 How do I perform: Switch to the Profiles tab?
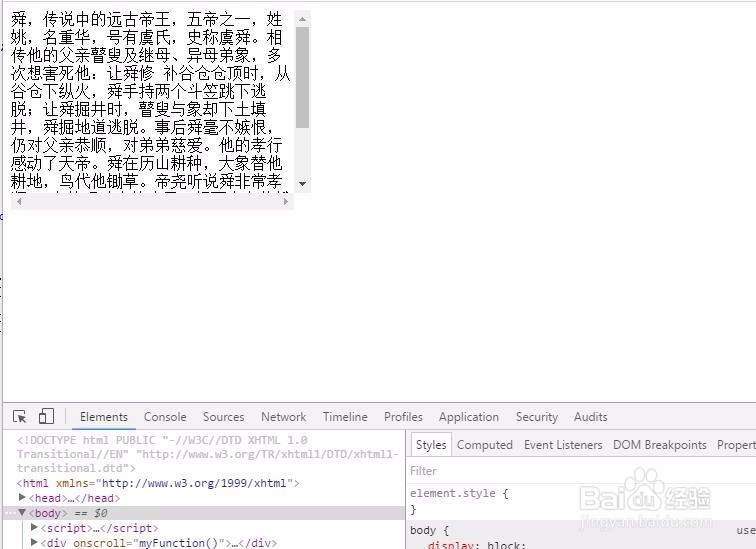[403, 416]
